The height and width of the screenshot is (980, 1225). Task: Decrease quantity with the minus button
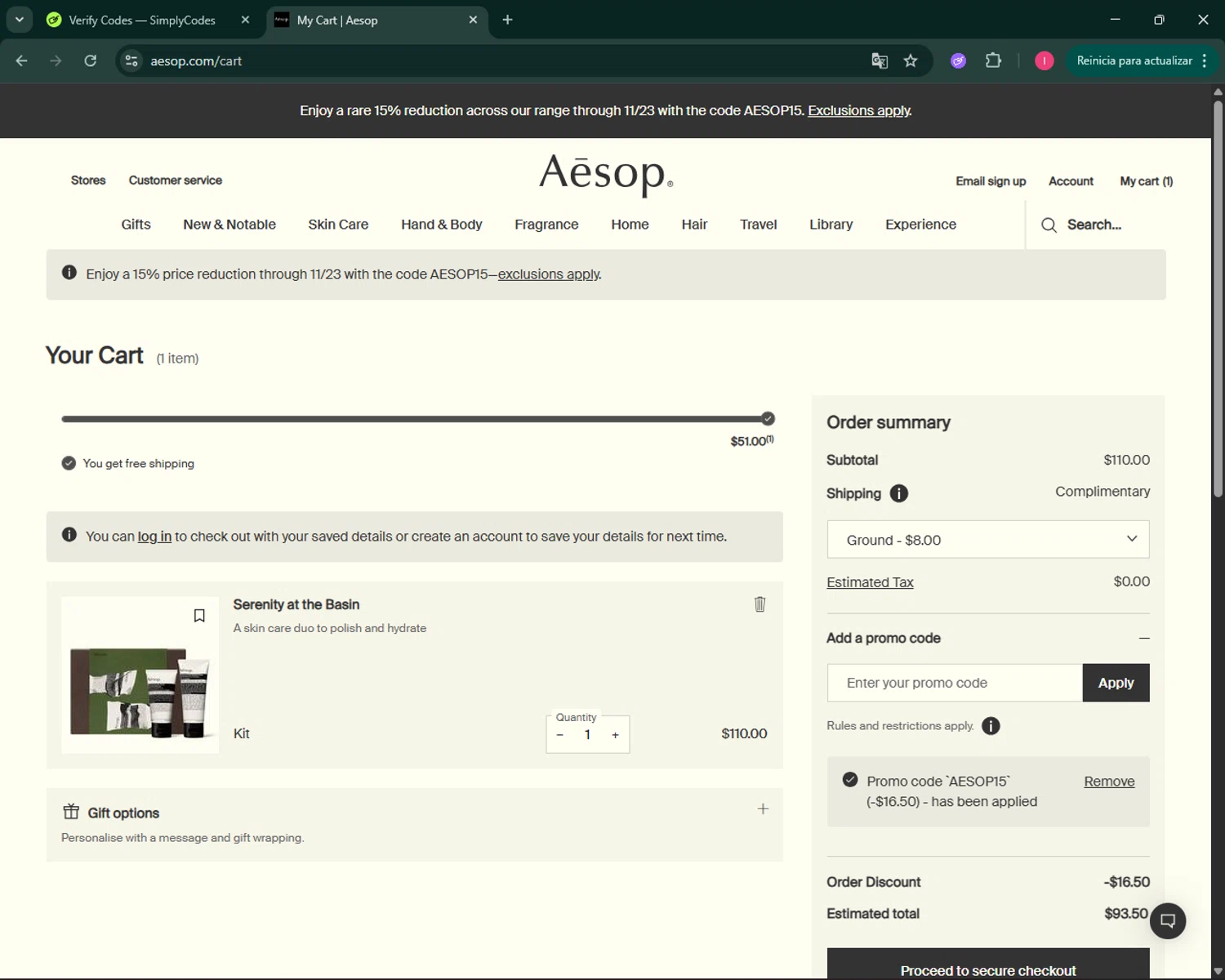(560, 735)
